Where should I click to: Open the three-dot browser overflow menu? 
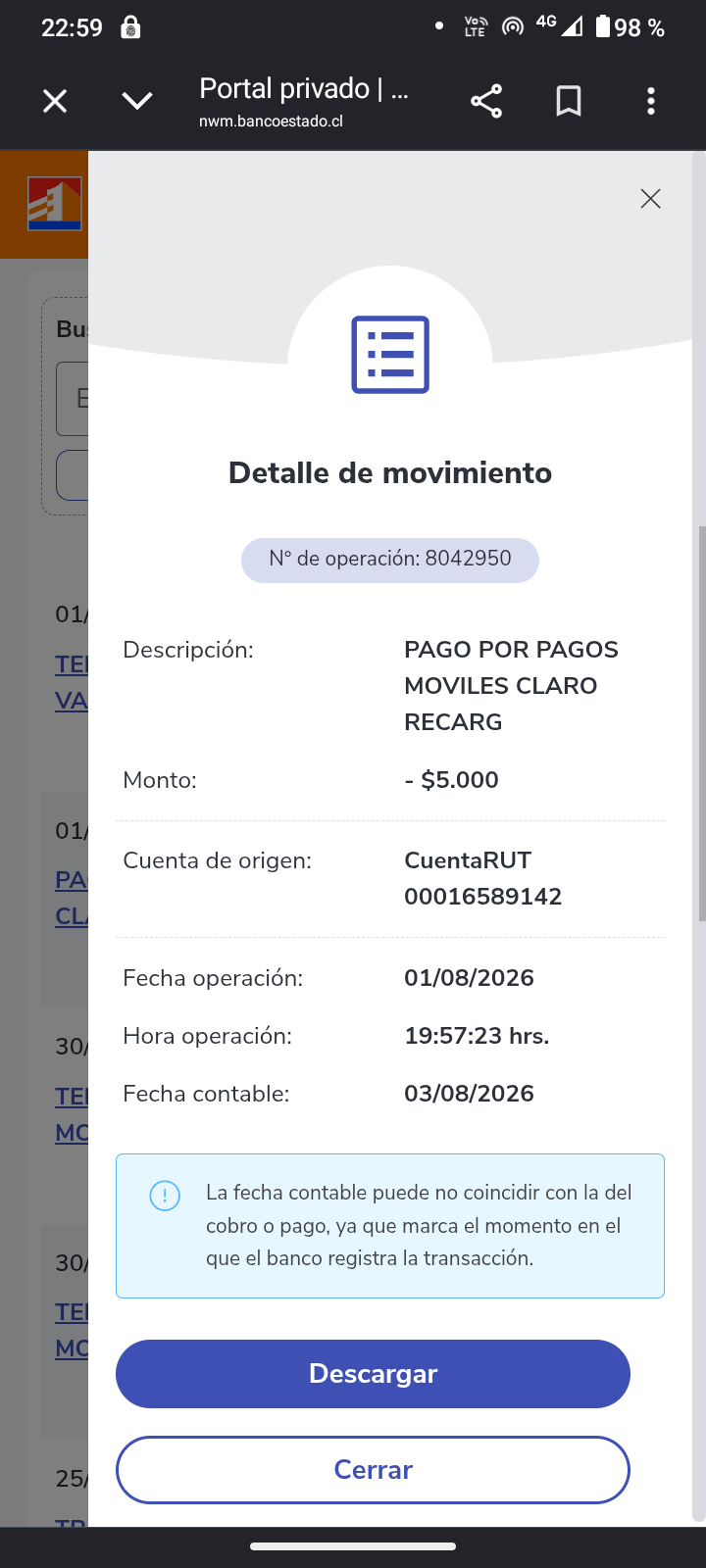tap(651, 101)
